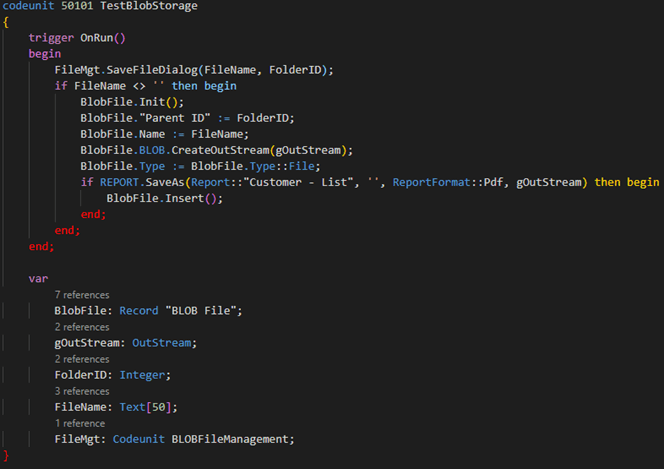Click 'Text[50]' type in FileName declaration
This screenshot has height=469, width=664.
(145, 407)
